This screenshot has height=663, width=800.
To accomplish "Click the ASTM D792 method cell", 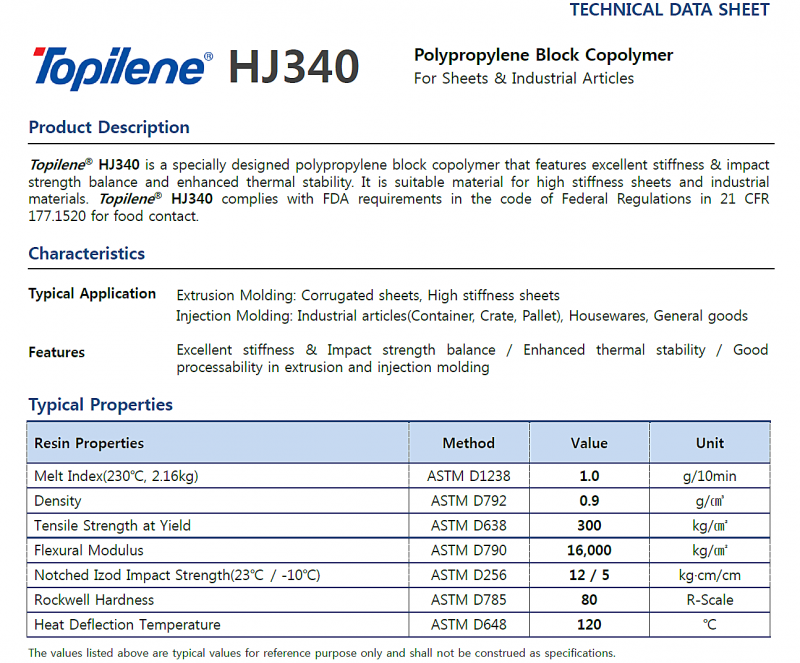I will pyautogui.click(x=468, y=501).
